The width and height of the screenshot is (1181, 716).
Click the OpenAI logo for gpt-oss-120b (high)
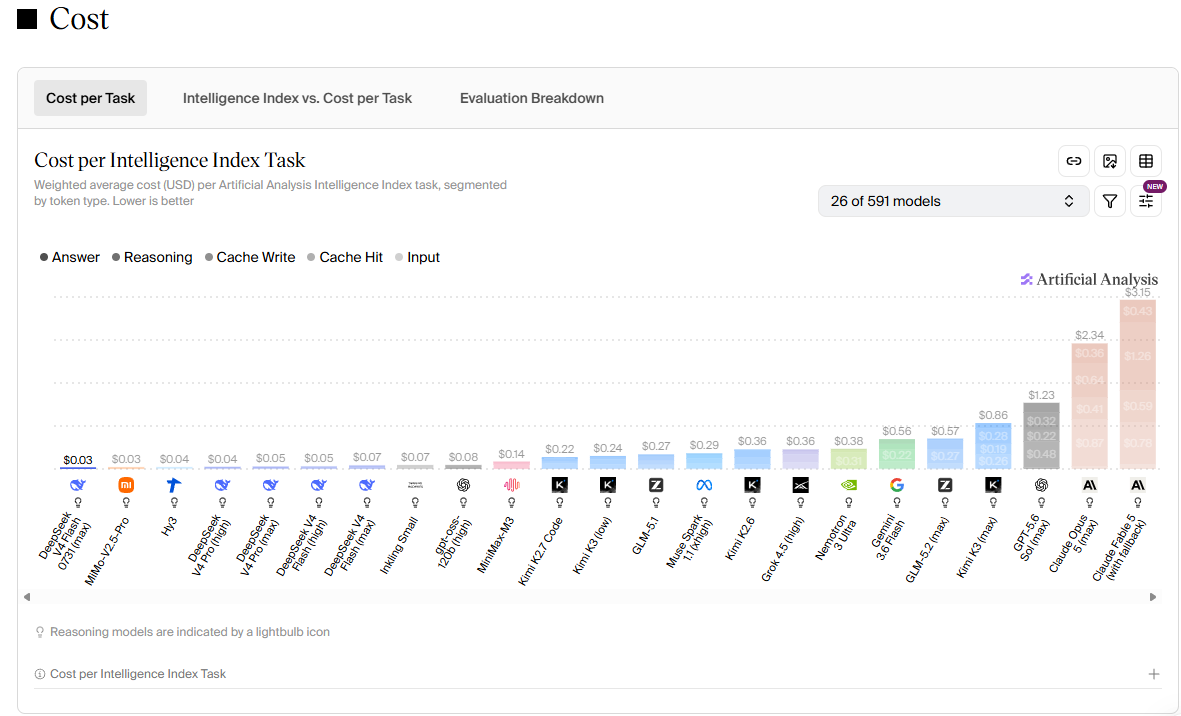pos(463,485)
